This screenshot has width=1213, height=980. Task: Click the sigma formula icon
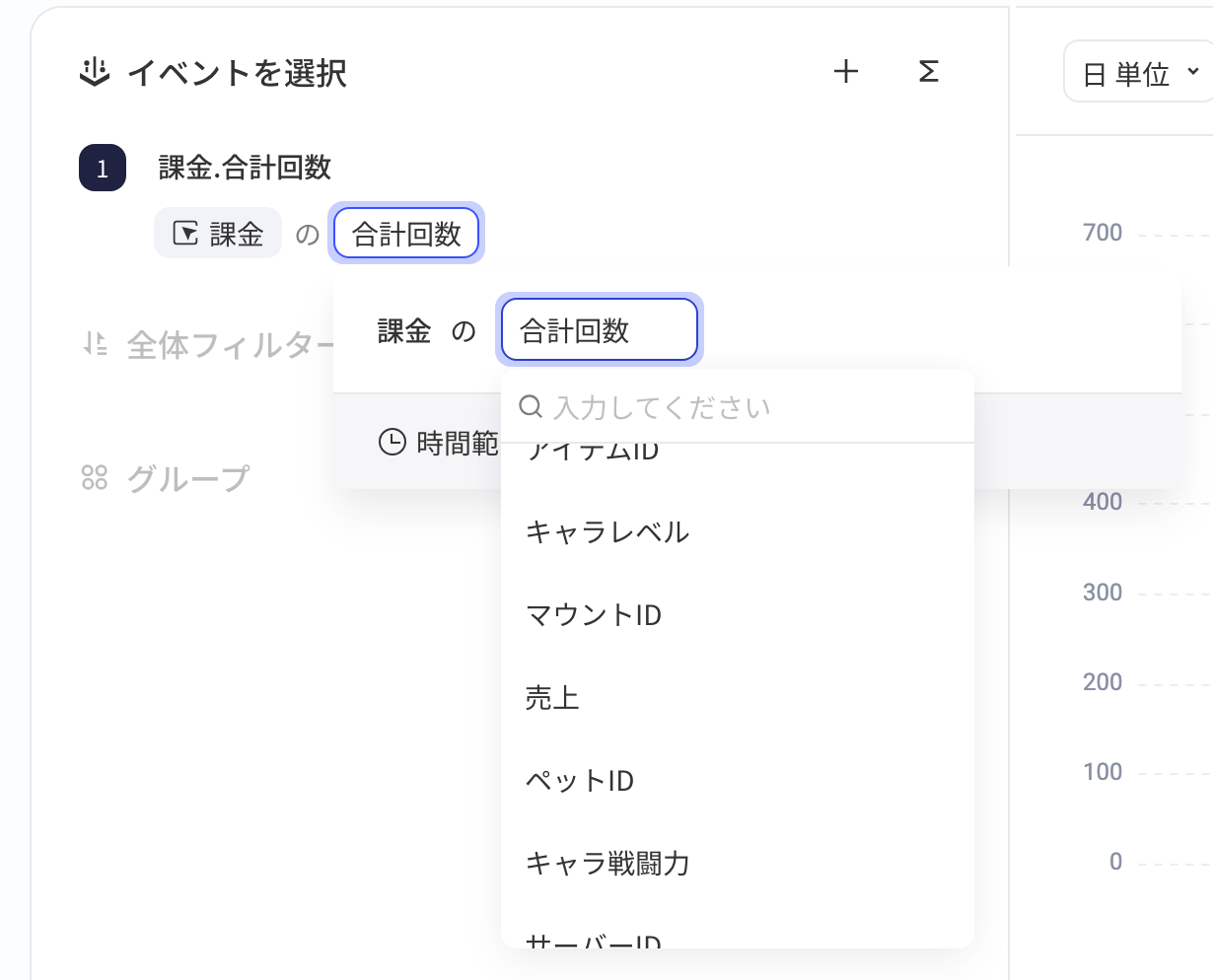pos(928,72)
